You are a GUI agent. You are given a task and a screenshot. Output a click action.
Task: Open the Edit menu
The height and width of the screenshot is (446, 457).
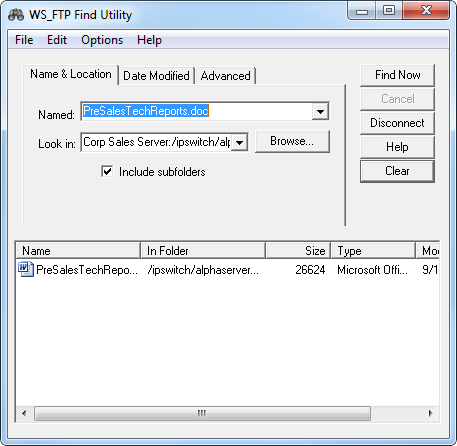point(57,40)
